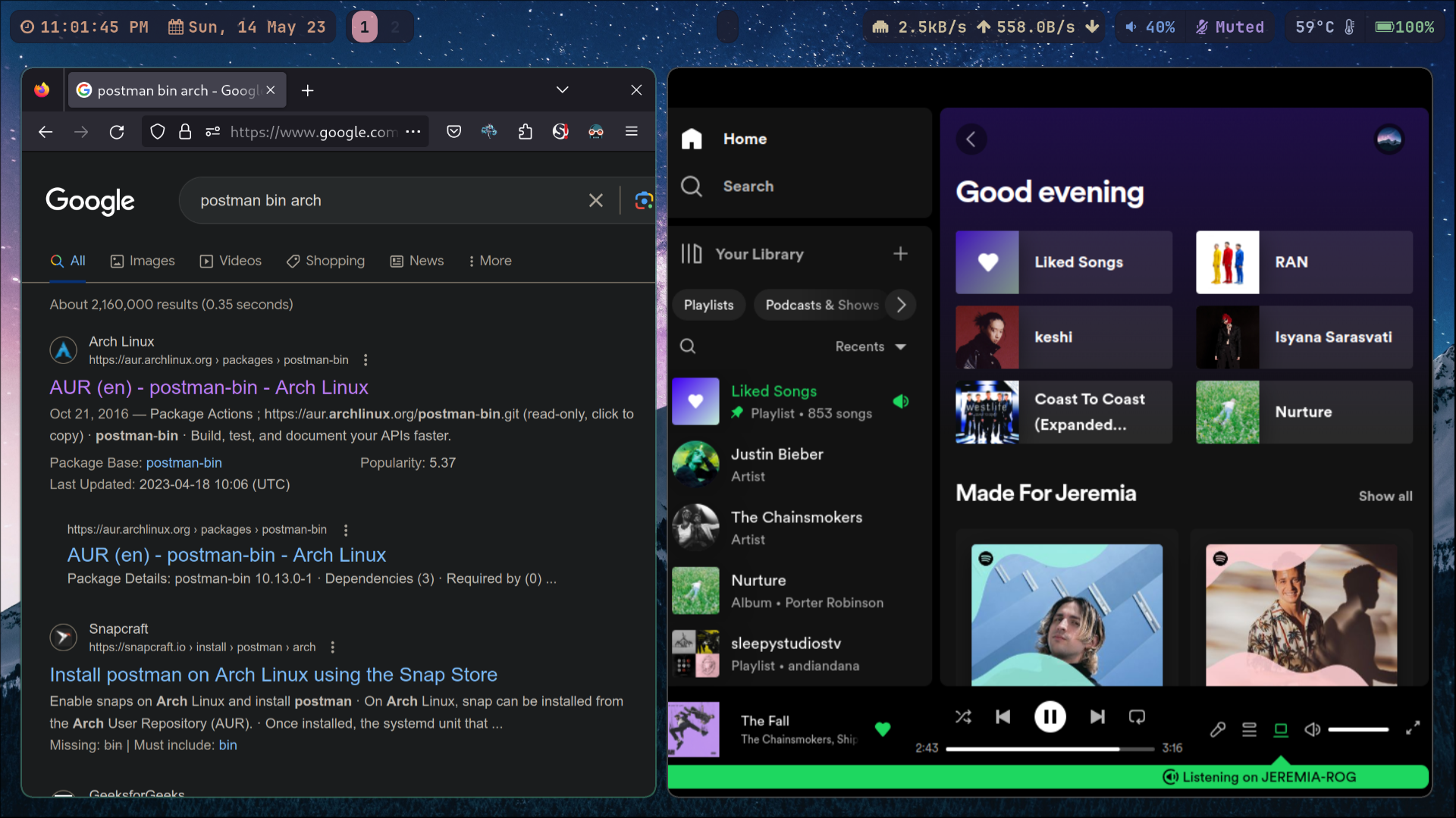Expand Spotify player to full screen
Image resolution: width=1456 pixels, height=818 pixels.
pyautogui.click(x=1413, y=729)
